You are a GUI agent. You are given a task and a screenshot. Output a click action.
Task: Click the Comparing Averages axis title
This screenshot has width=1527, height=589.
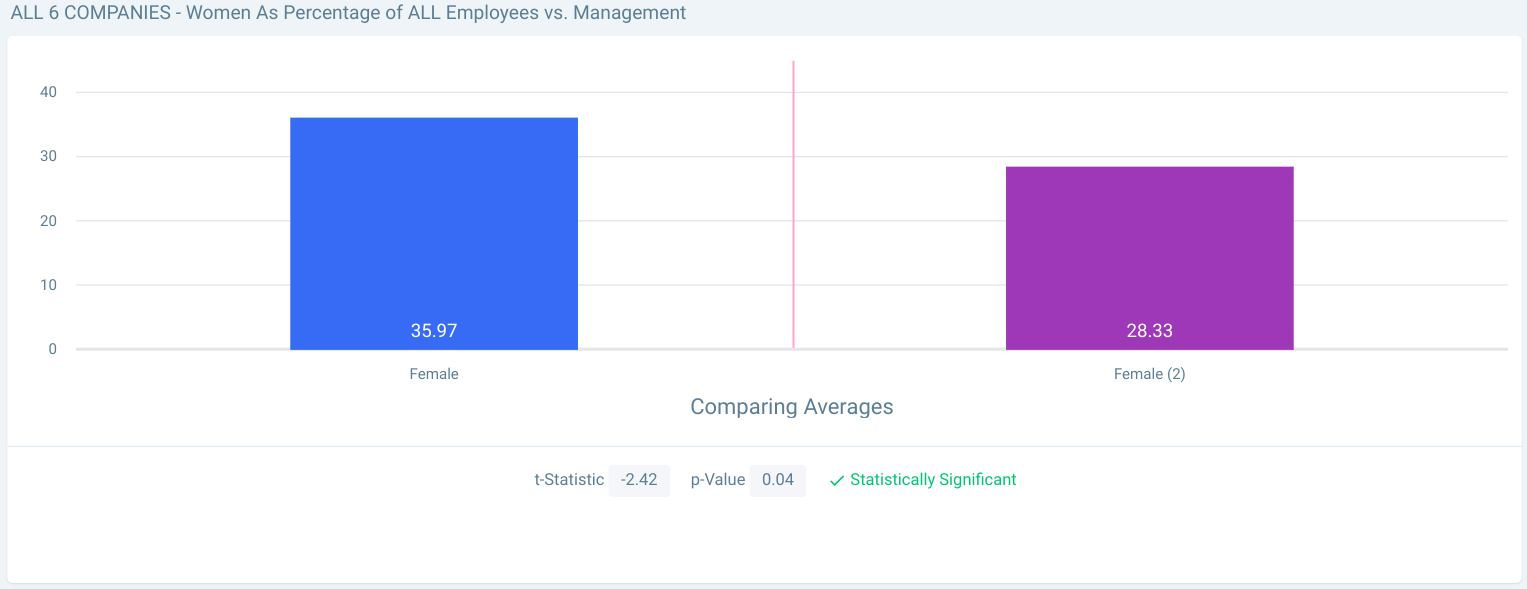(x=791, y=407)
